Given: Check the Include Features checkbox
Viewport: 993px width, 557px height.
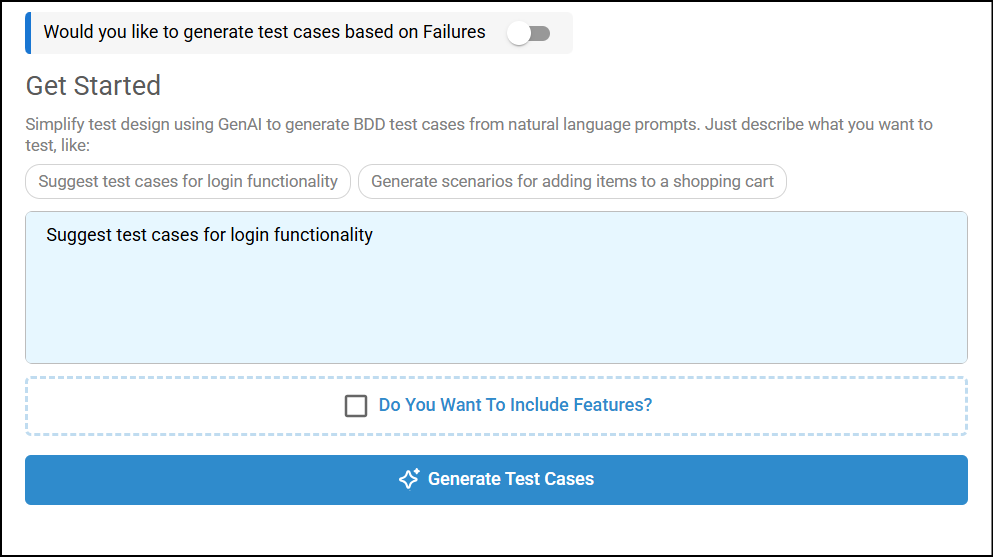Looking at the screenshot, I should 356,406.
